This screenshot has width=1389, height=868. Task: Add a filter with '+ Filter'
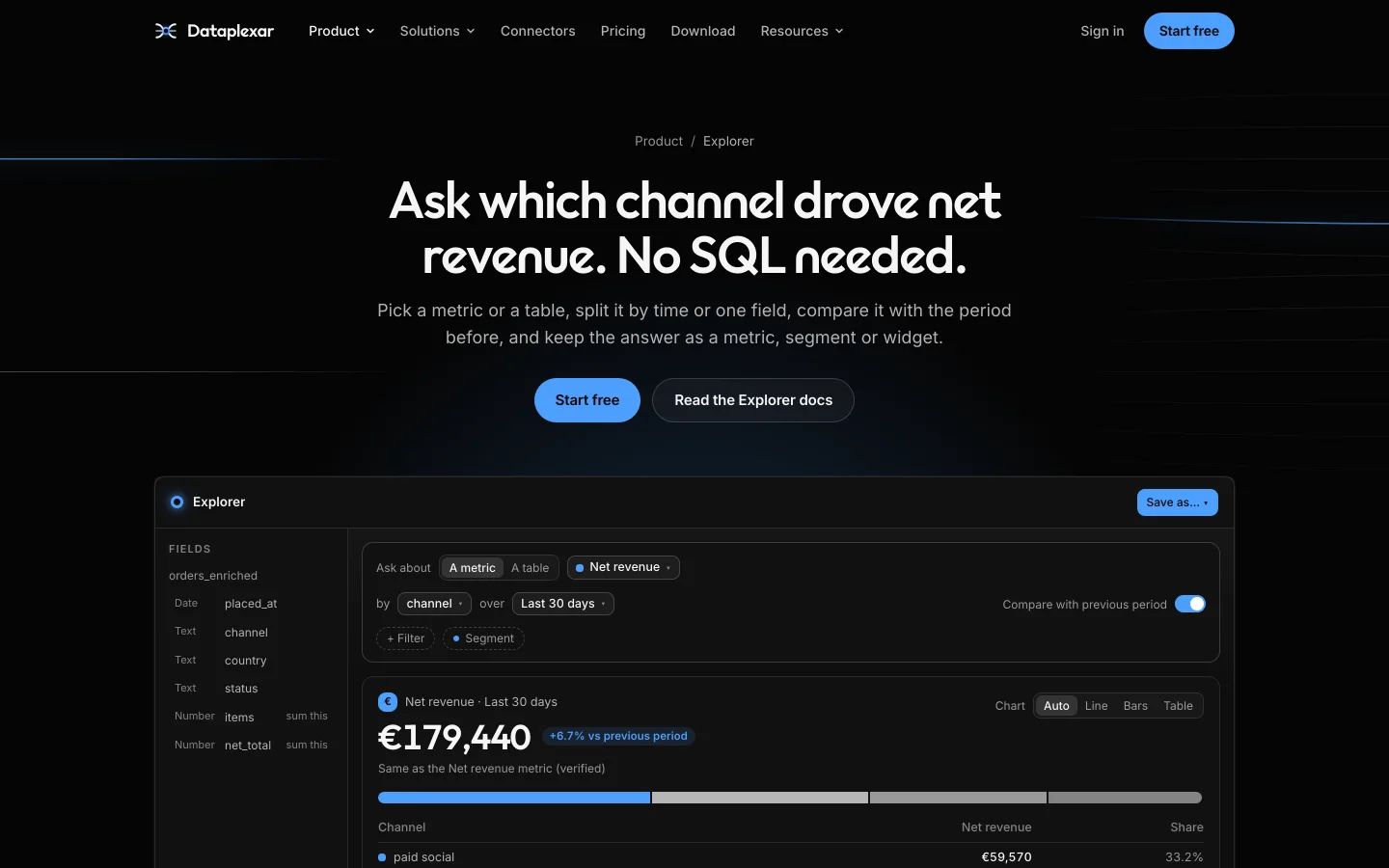click(405, 638)
